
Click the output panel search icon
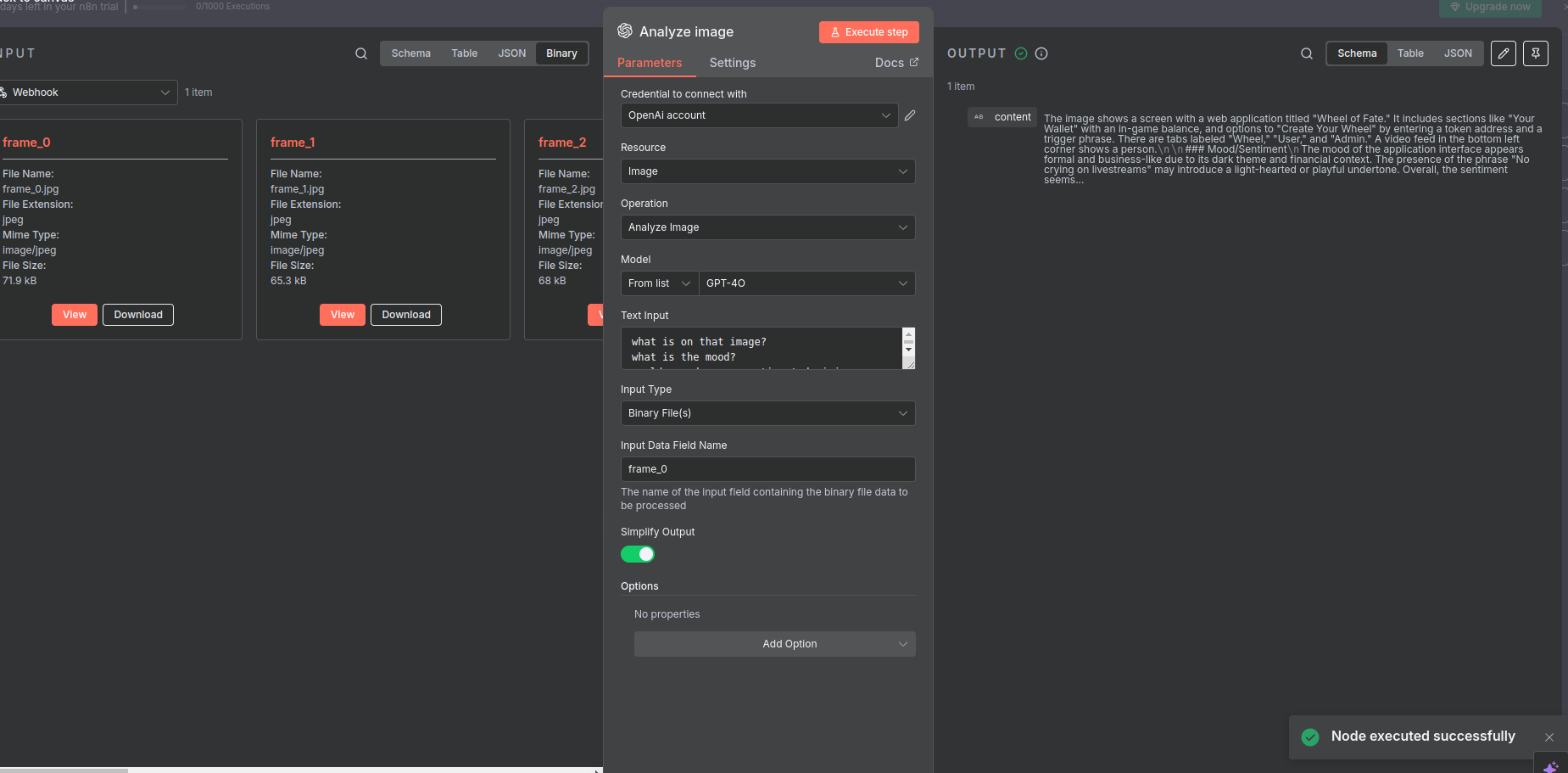[1307, 53]
